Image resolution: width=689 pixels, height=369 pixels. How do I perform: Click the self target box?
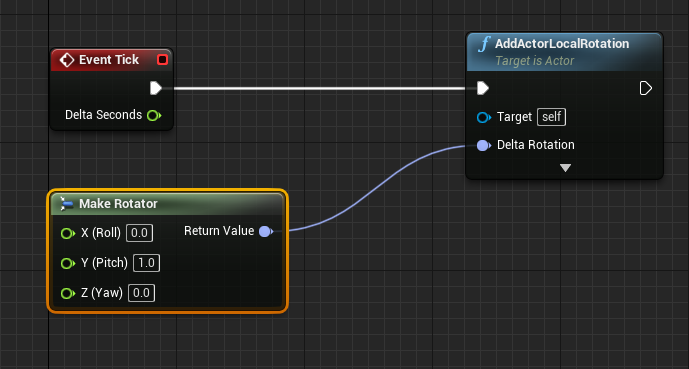(551, 117)
